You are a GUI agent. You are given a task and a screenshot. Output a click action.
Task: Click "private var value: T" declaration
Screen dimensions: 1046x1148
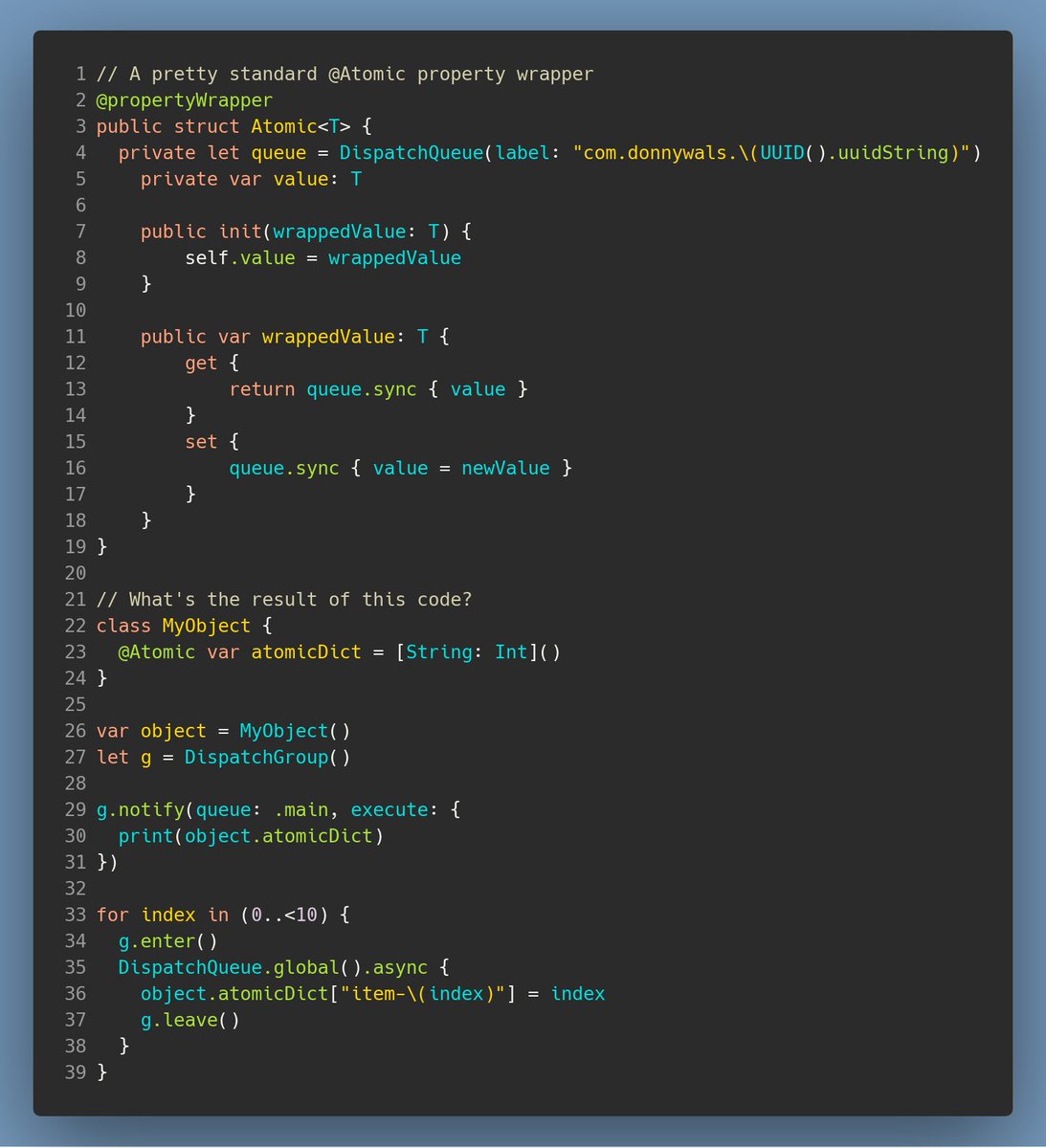click(x=251, y=179)
